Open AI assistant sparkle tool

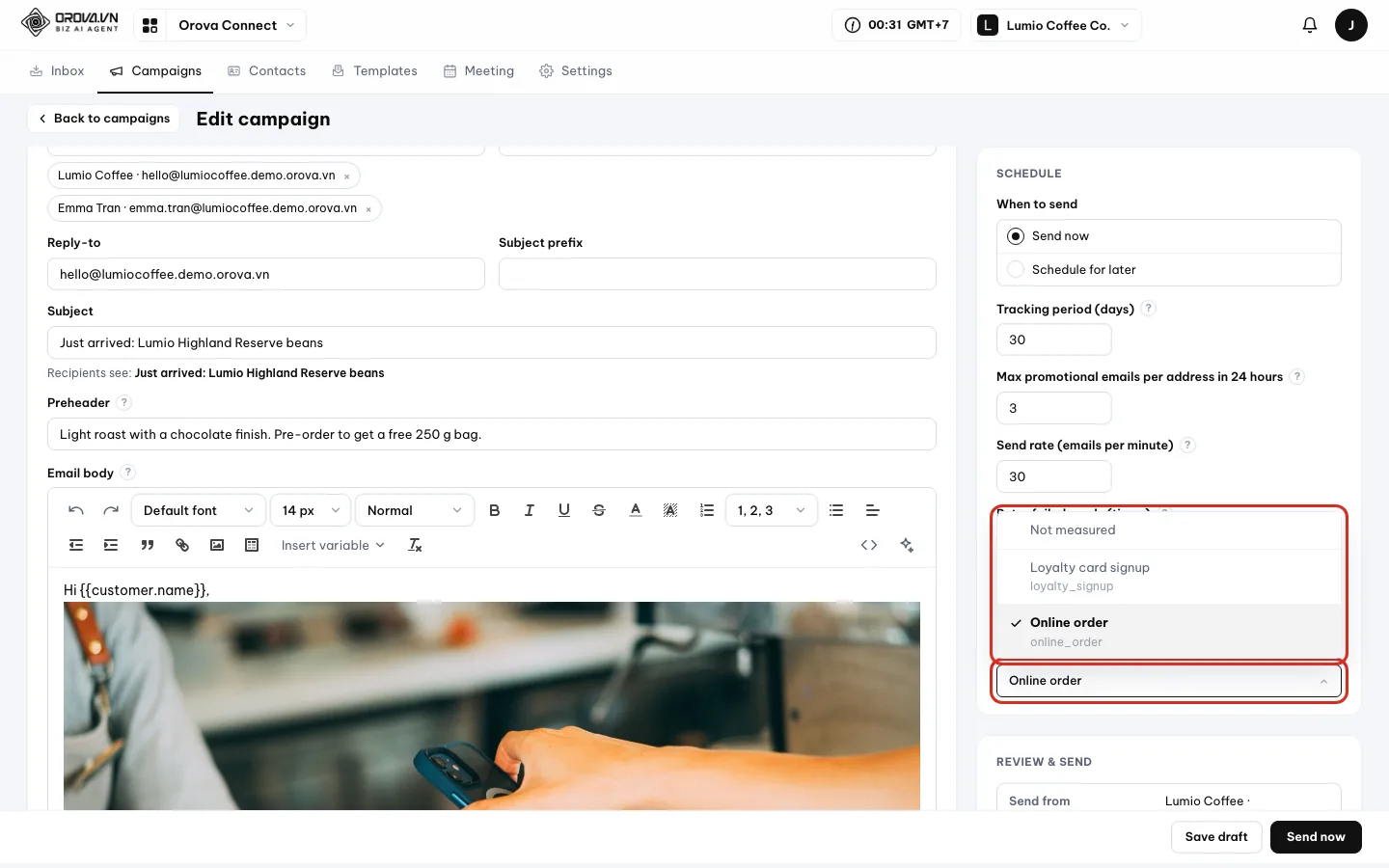tap(907, 545)
